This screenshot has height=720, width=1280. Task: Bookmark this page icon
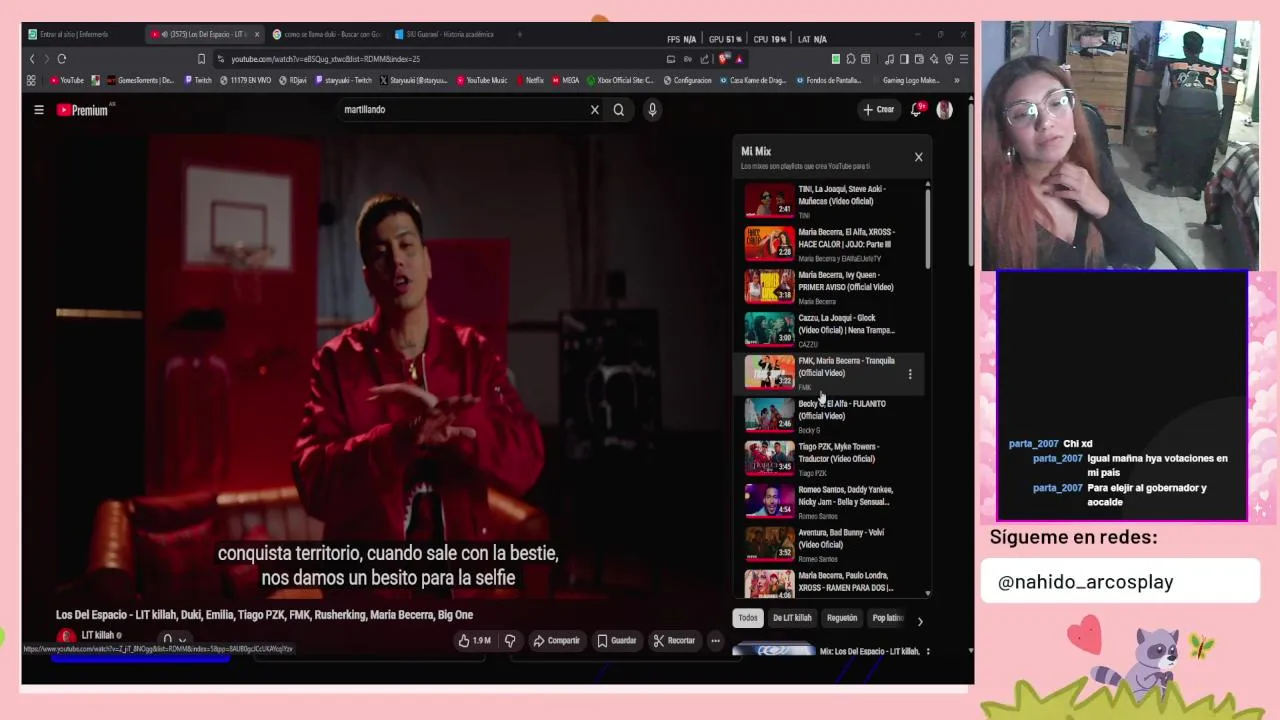(201, 59)
